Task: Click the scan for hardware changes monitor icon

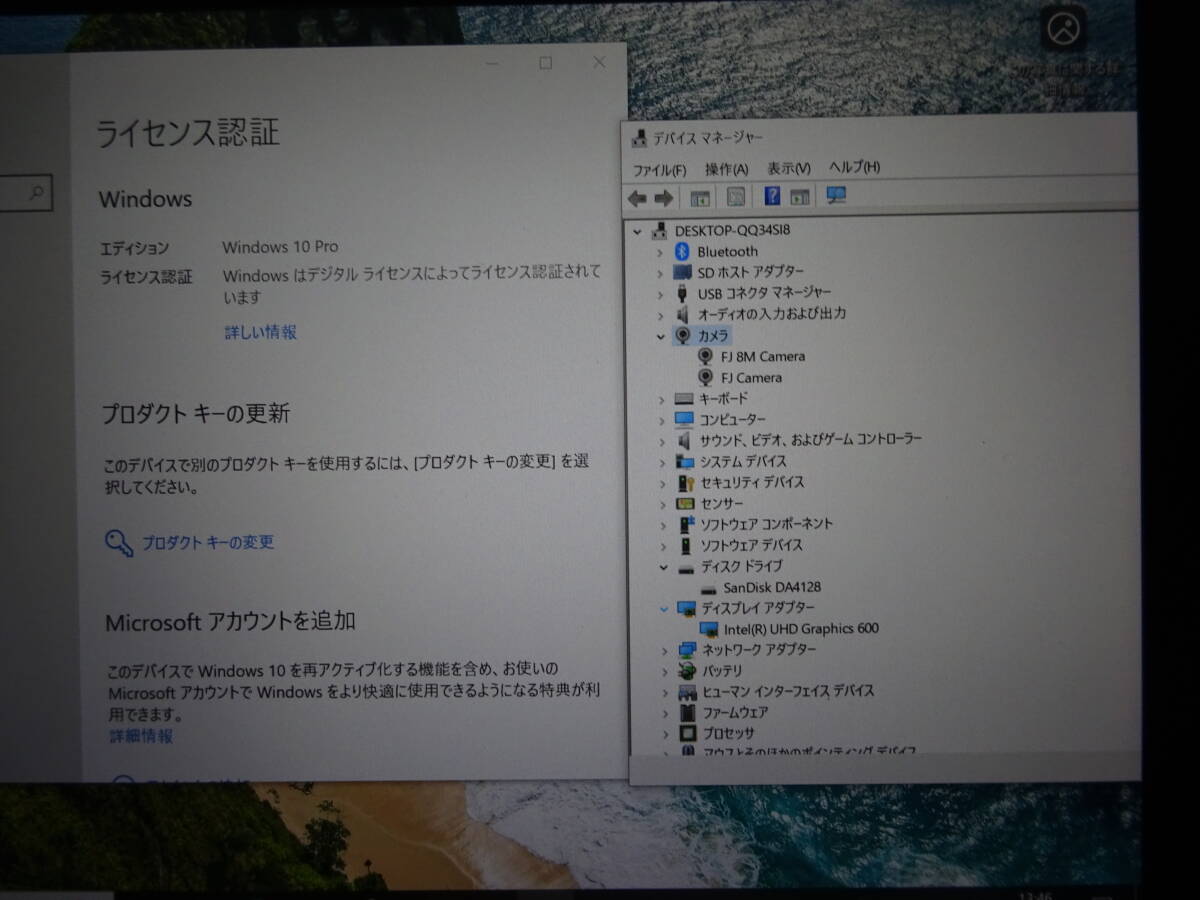Action: point(837,196)
